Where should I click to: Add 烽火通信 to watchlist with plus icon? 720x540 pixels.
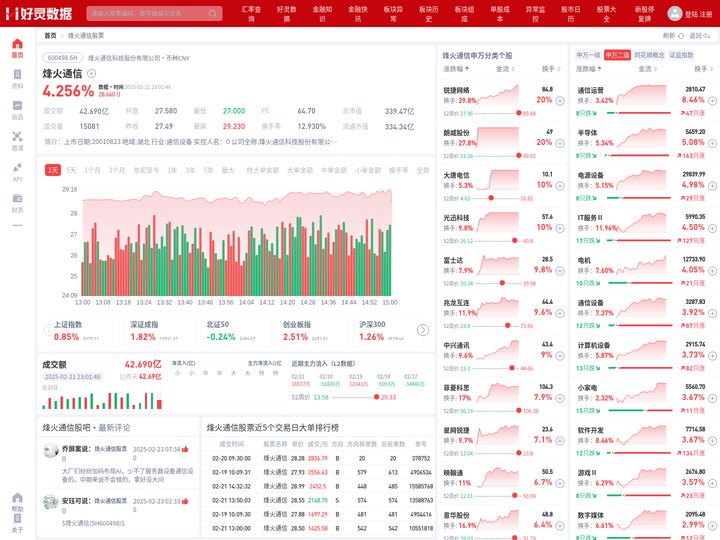click(91, 73)
